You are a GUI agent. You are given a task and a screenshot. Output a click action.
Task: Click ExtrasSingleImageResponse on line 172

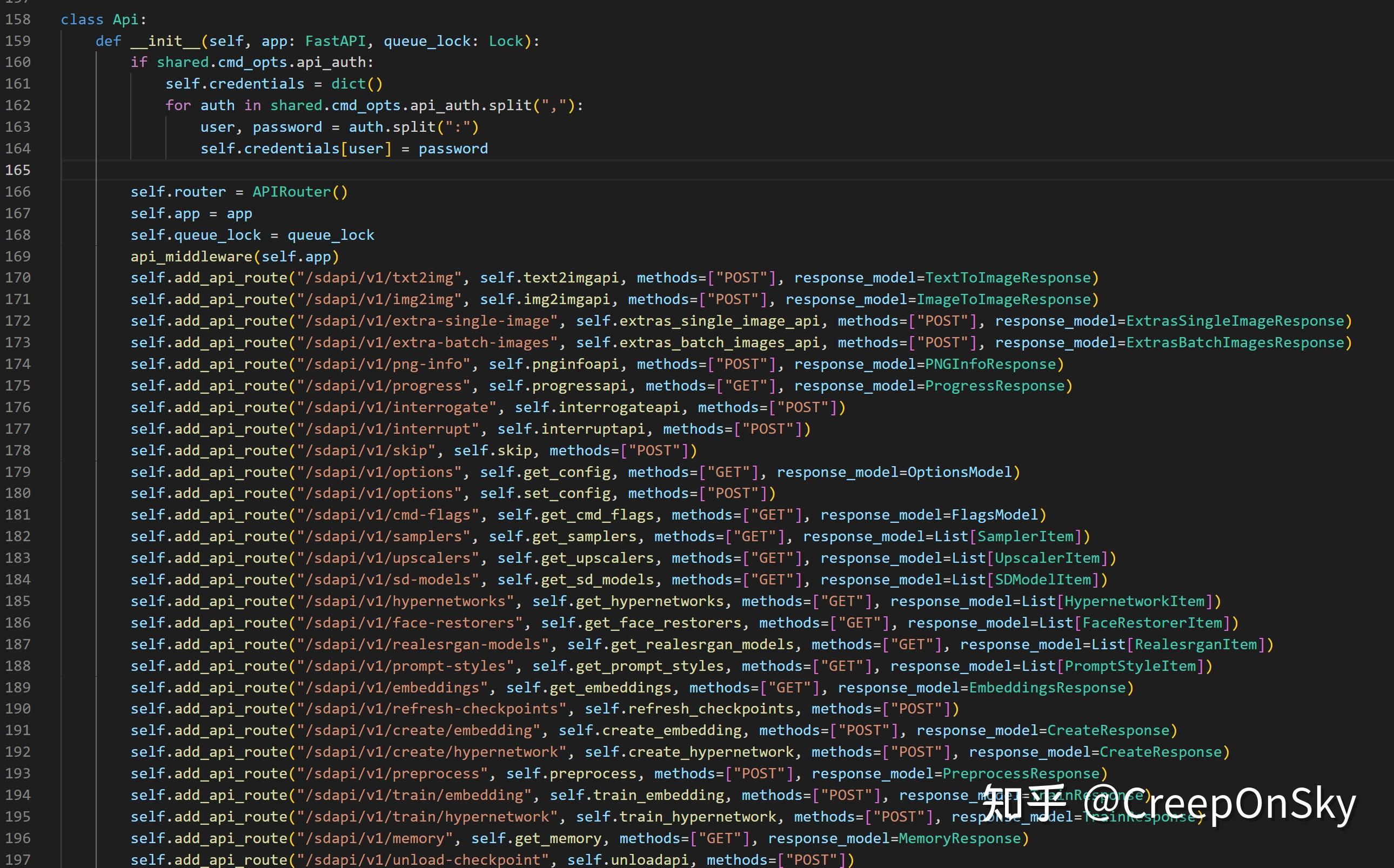pos(1235,321)
